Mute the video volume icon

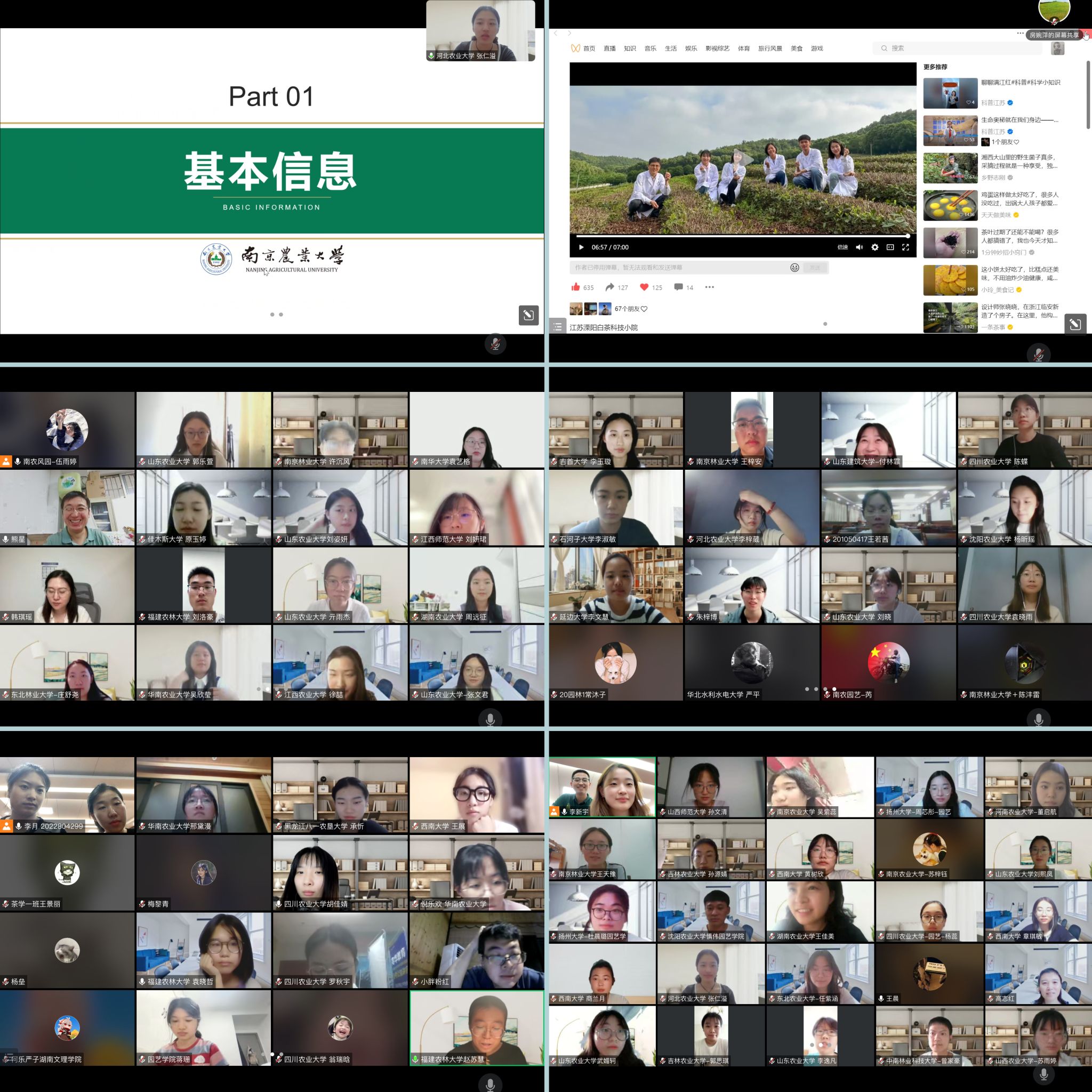click(x=859, y=247)
